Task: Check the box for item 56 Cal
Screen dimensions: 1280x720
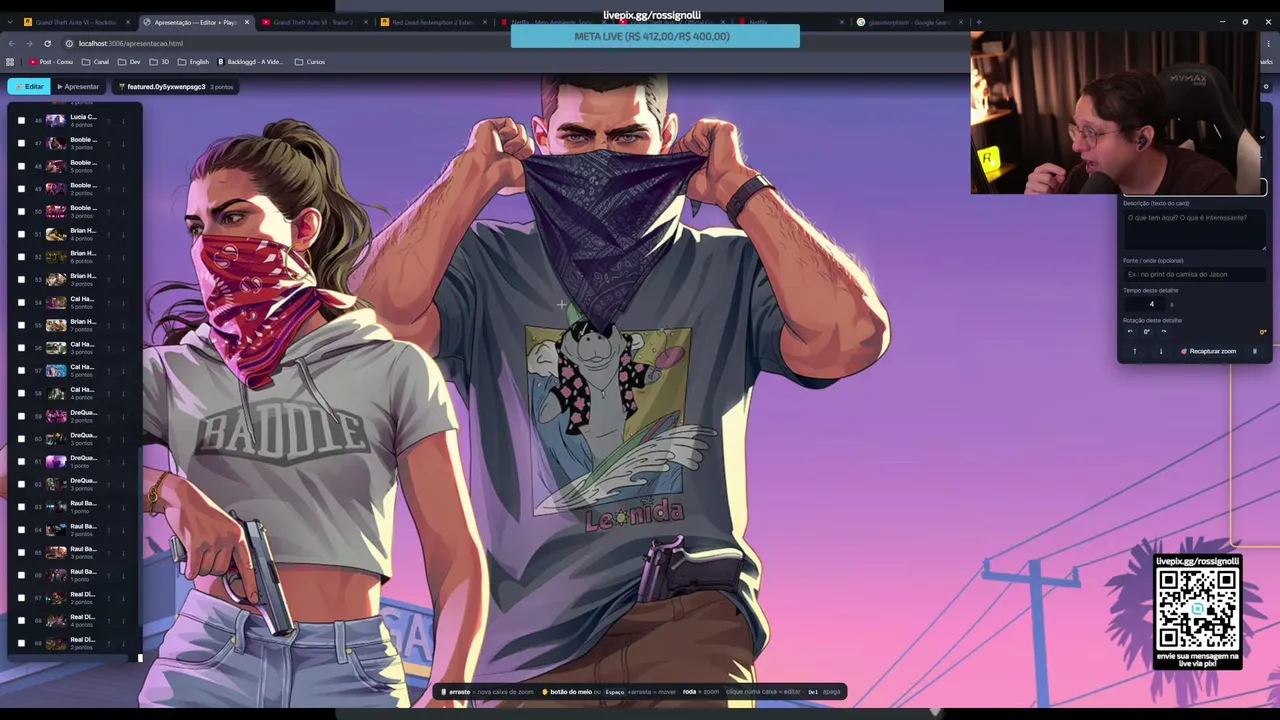Action: point(21,348)
